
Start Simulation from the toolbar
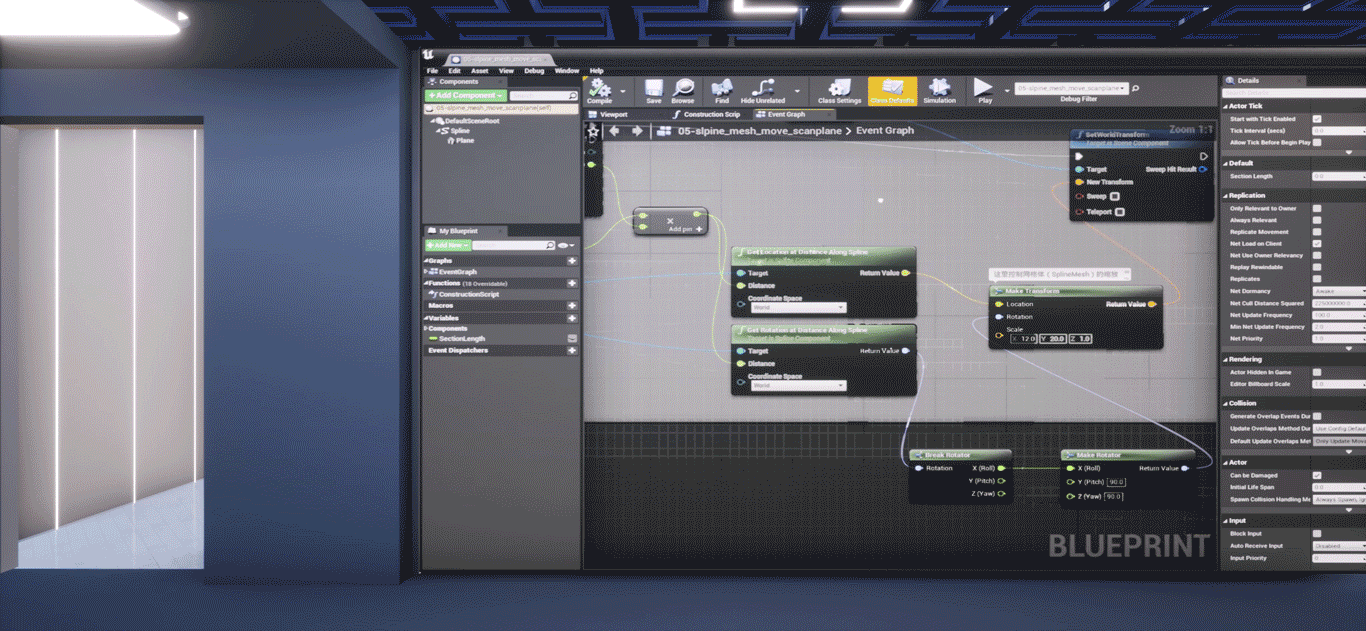coord(939,91)
